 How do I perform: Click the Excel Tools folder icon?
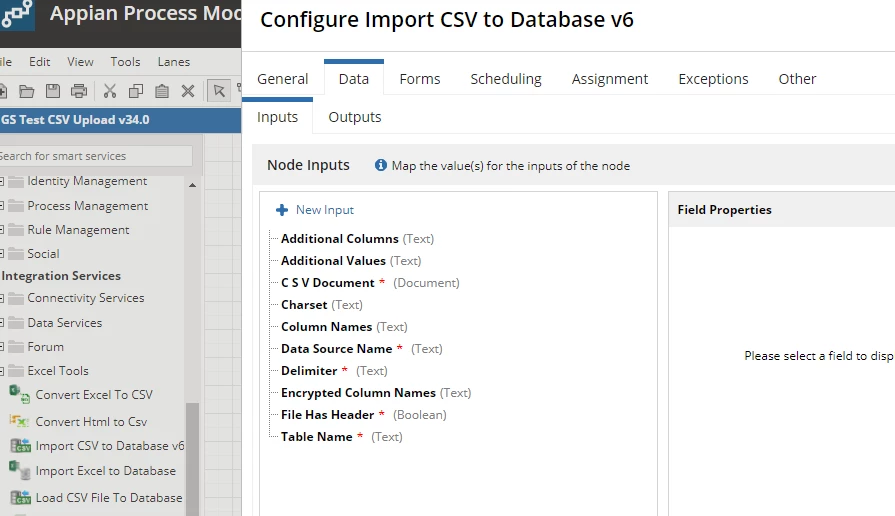pos(17,371)
